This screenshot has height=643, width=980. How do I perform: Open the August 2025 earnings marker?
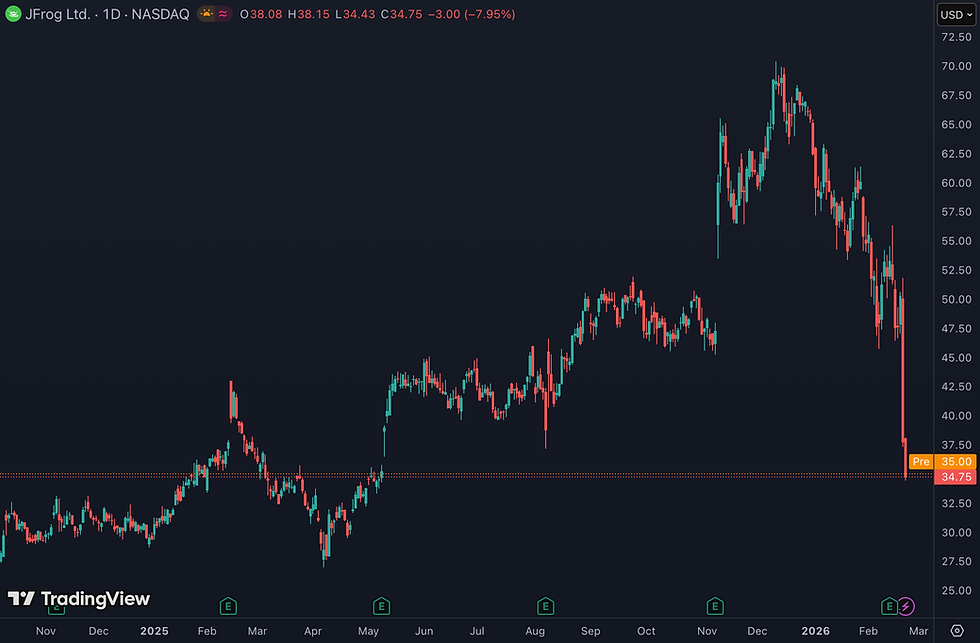click(x=546, y=606)
